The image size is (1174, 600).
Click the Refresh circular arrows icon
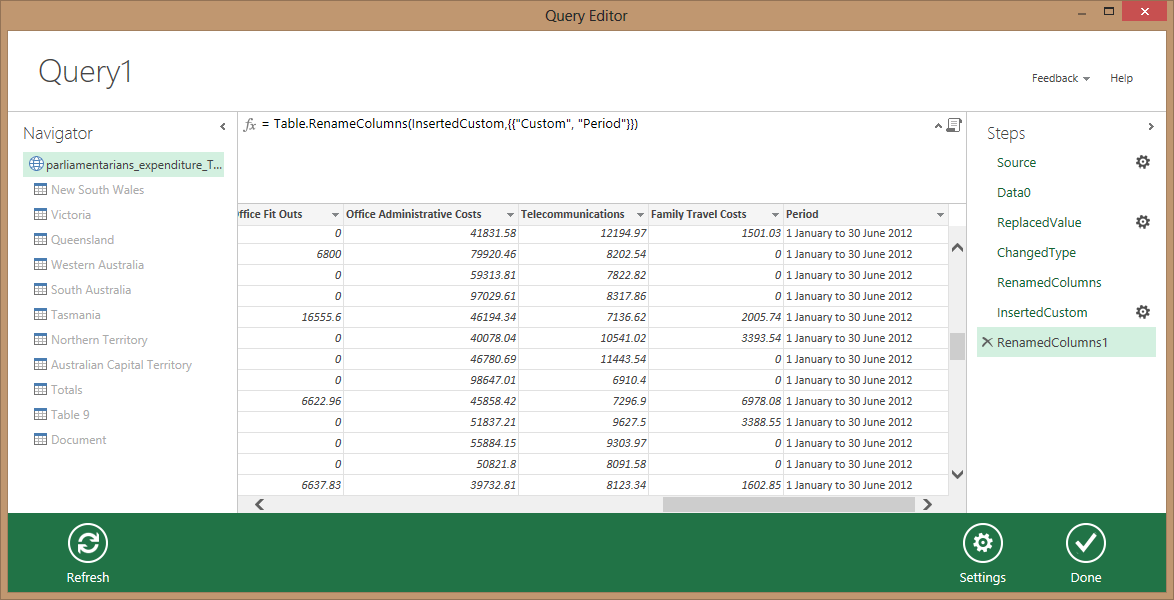point(88,543)
